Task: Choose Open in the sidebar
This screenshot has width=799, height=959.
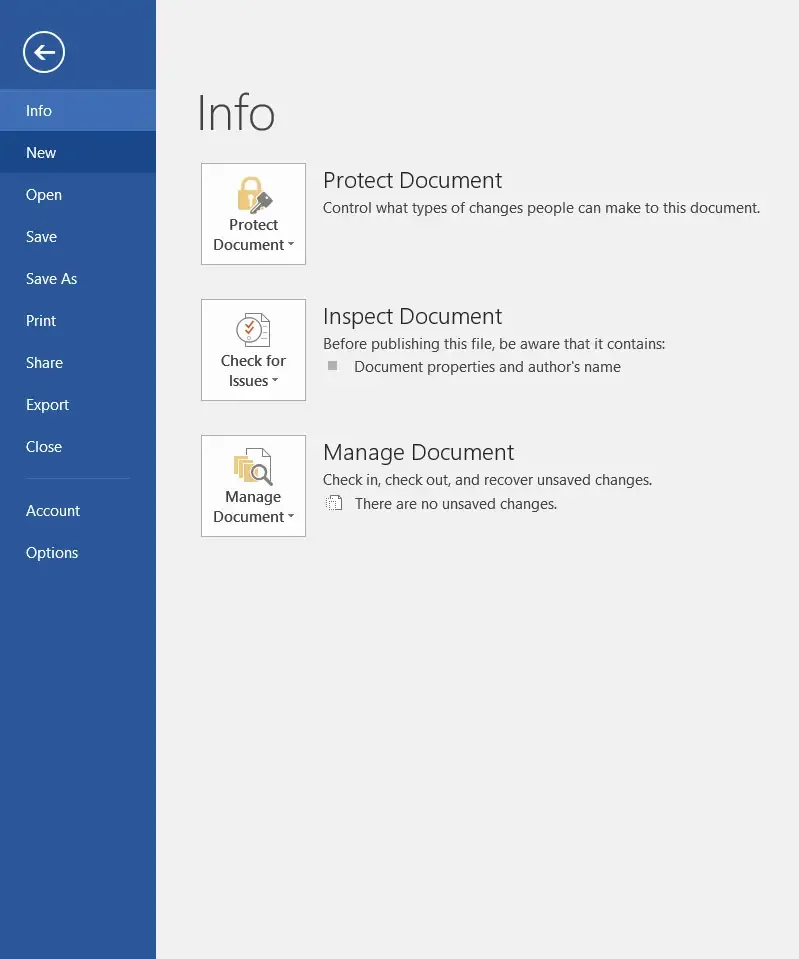Action: click(x=78, y=194)
